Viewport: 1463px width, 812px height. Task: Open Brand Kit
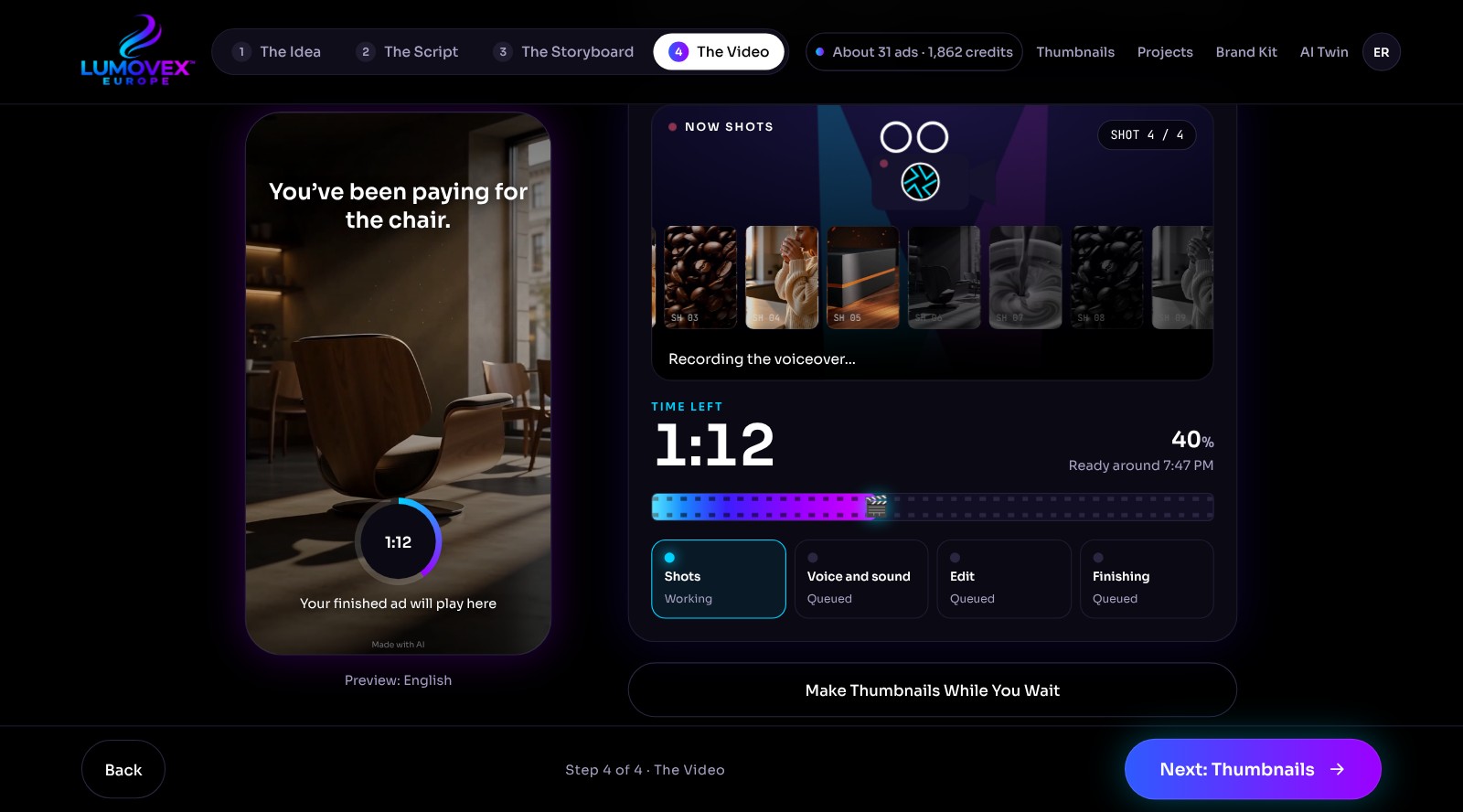1246,52
